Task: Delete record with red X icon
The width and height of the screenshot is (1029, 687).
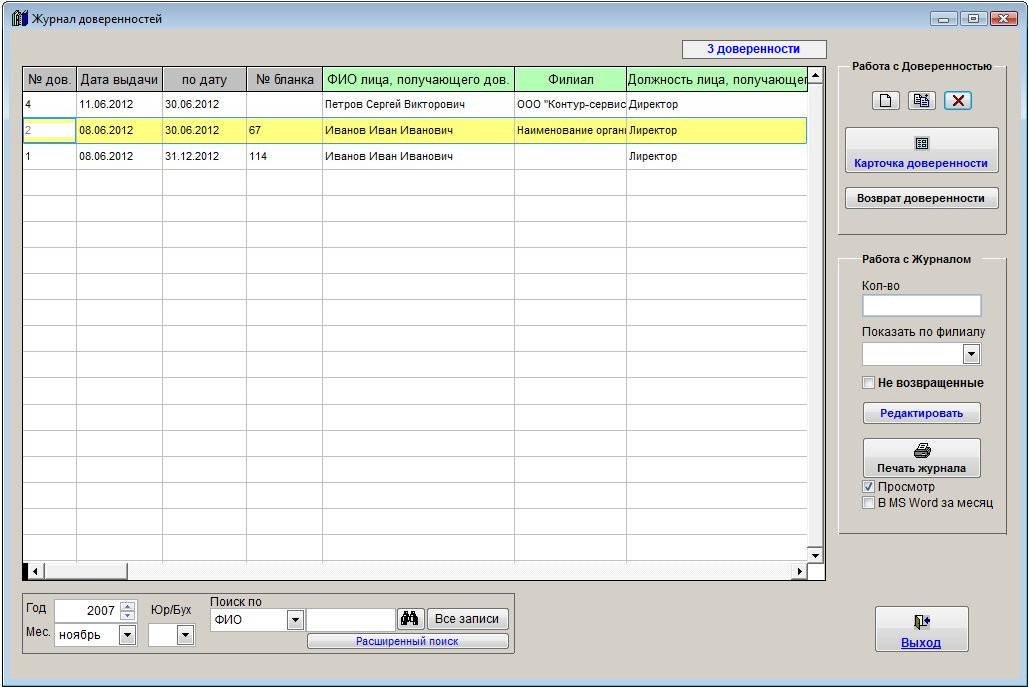Action: click(957, 100)
